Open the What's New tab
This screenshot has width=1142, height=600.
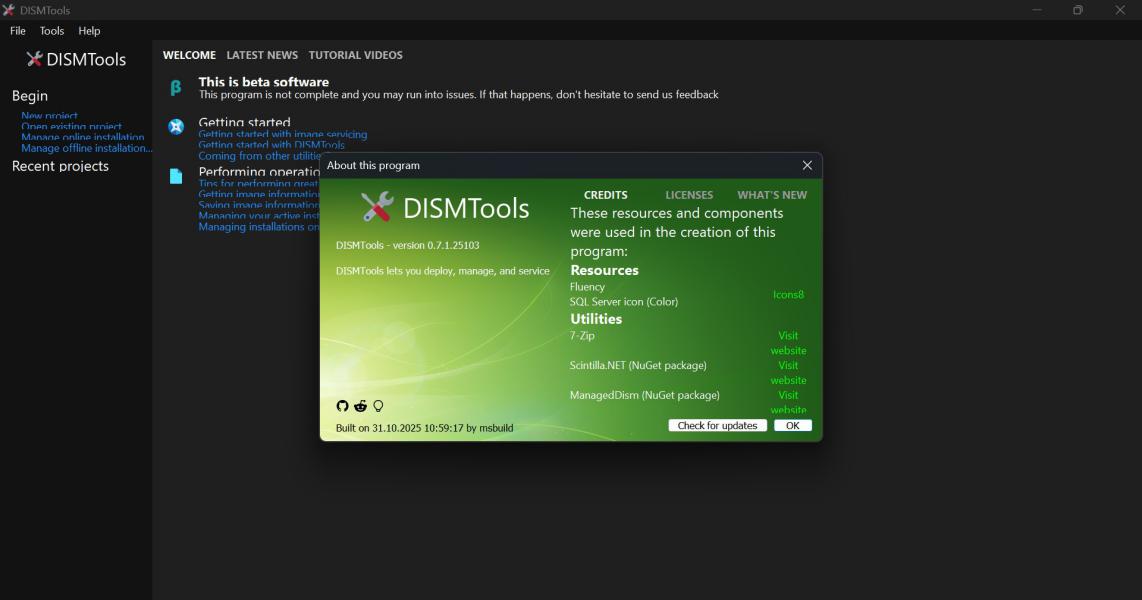pyautogui.click(x=771, y=195)
